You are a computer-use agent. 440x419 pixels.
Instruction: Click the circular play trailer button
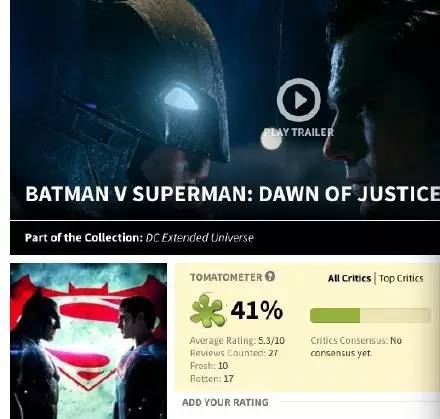tap(299, 100)
